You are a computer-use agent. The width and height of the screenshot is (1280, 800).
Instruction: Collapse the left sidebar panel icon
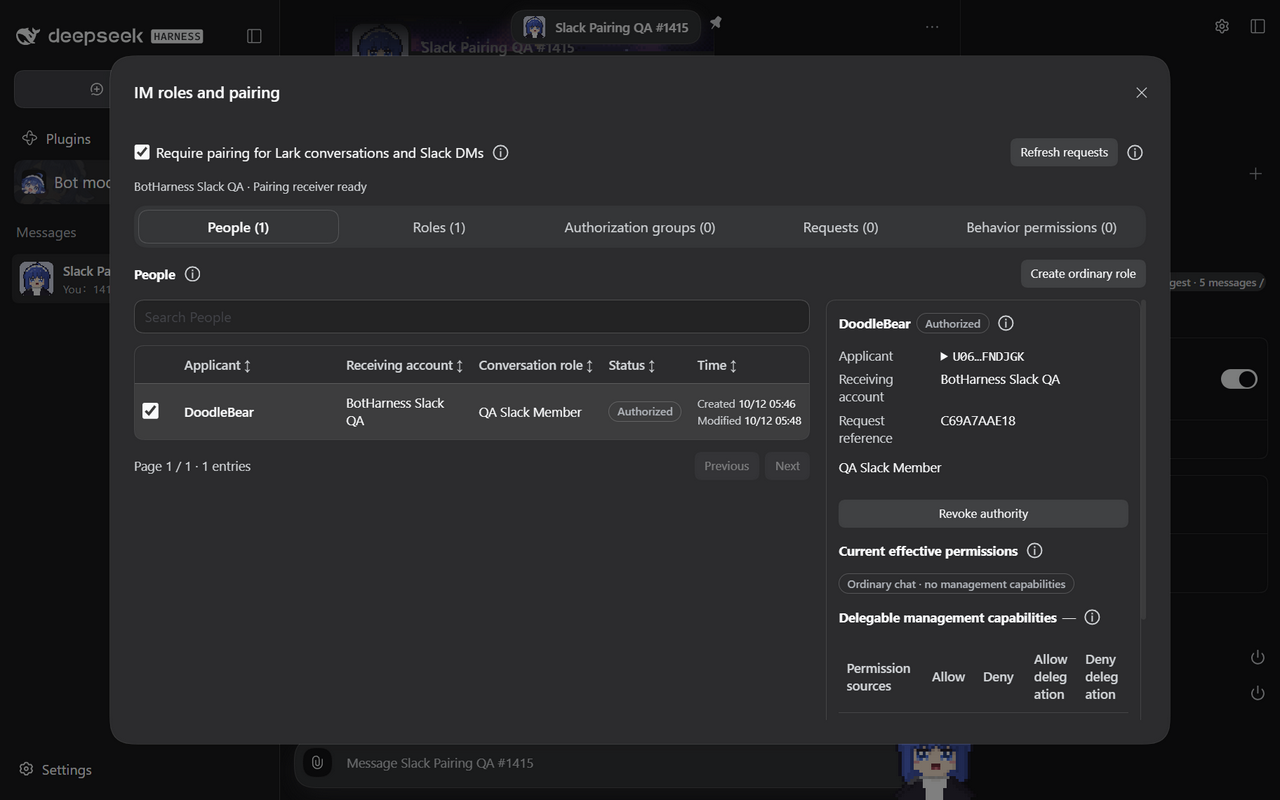coord(254,36)
